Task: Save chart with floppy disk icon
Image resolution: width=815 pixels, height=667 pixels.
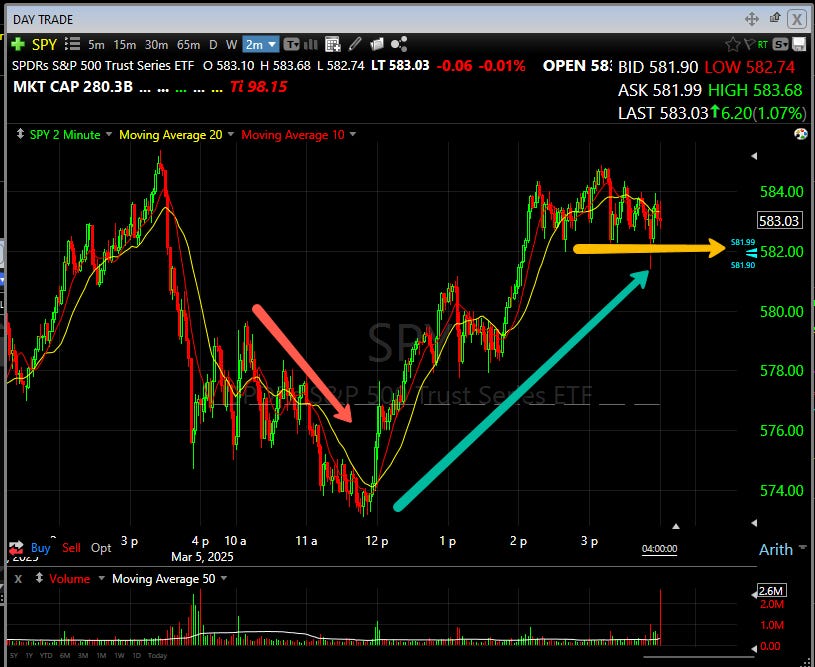Action: pos(799,45)
